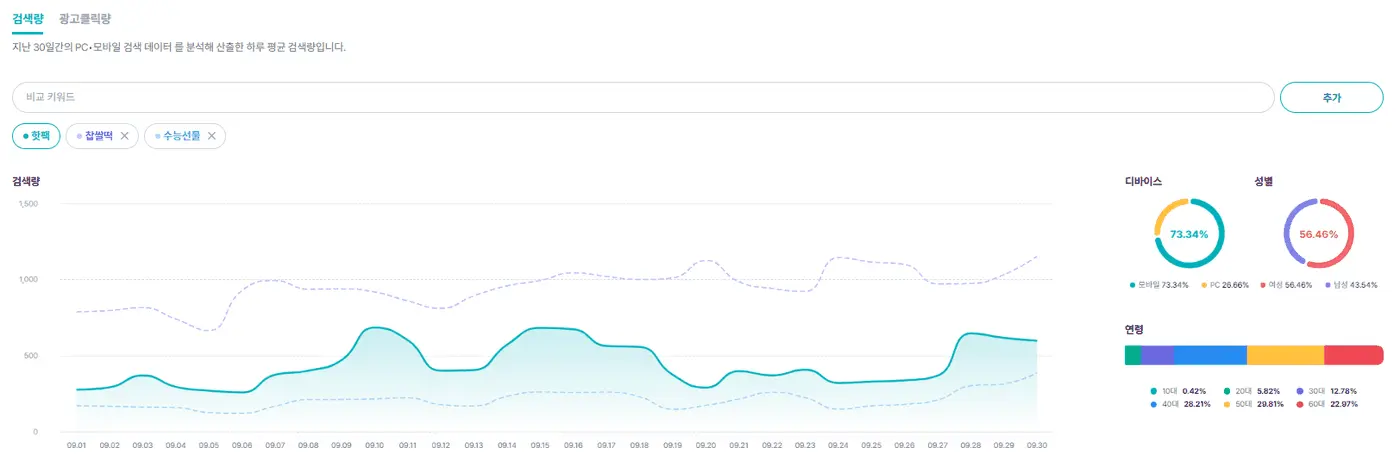This screenshot has height=473, width=1400.
Task: Click the 09.01 date label on axis
Action: (x=76, y=445)
